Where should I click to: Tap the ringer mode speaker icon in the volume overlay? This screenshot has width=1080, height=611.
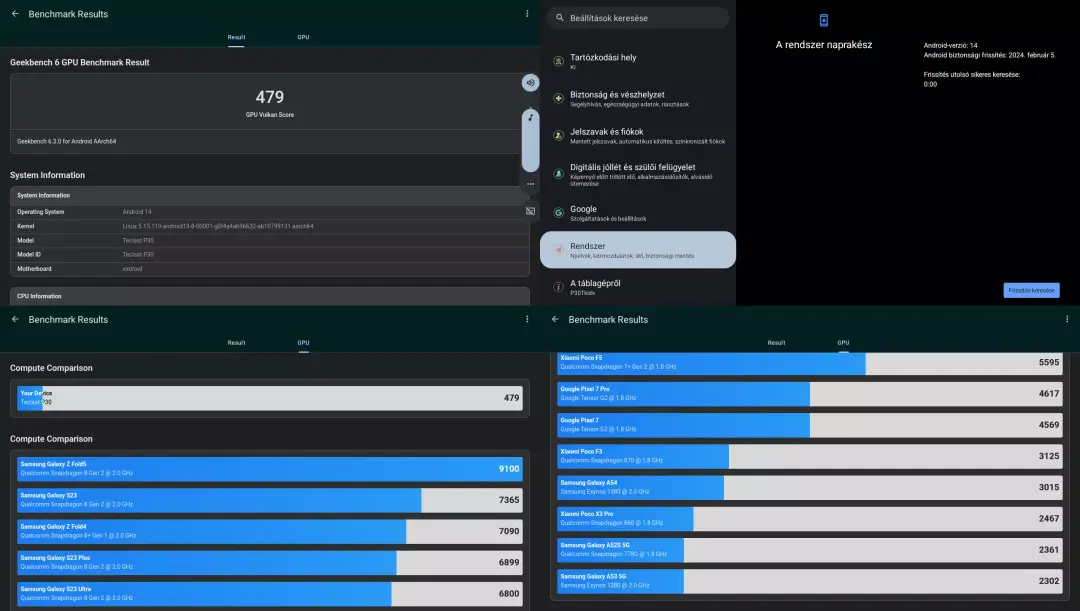click(x=530, y=83)
